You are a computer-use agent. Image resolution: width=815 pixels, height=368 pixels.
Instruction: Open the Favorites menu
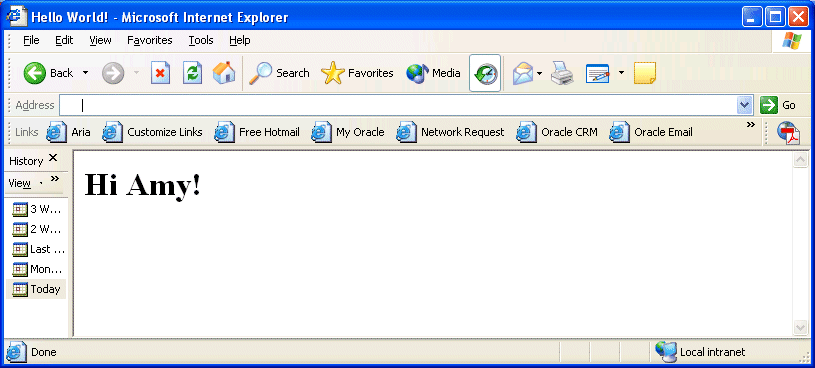(x=150, y=40)
